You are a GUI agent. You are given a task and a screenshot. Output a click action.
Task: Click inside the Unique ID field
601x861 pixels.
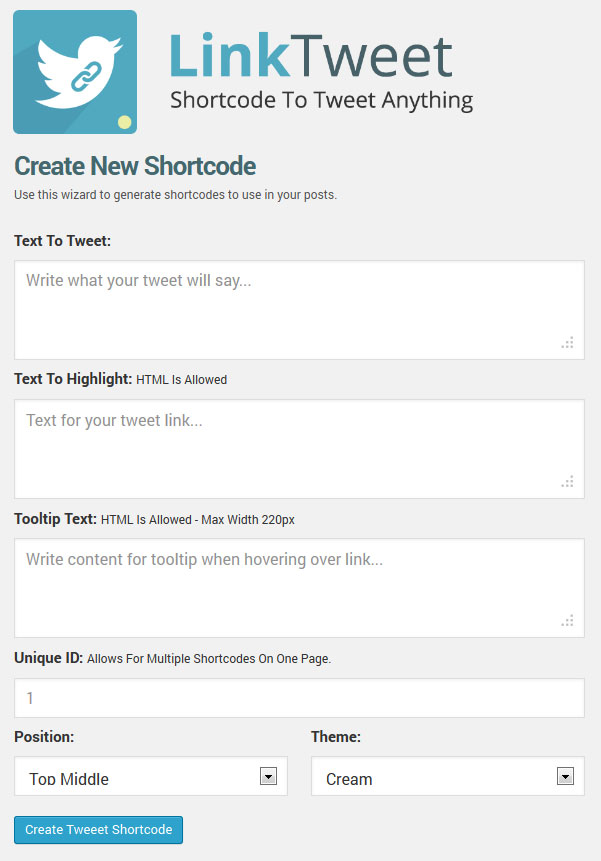299,698
